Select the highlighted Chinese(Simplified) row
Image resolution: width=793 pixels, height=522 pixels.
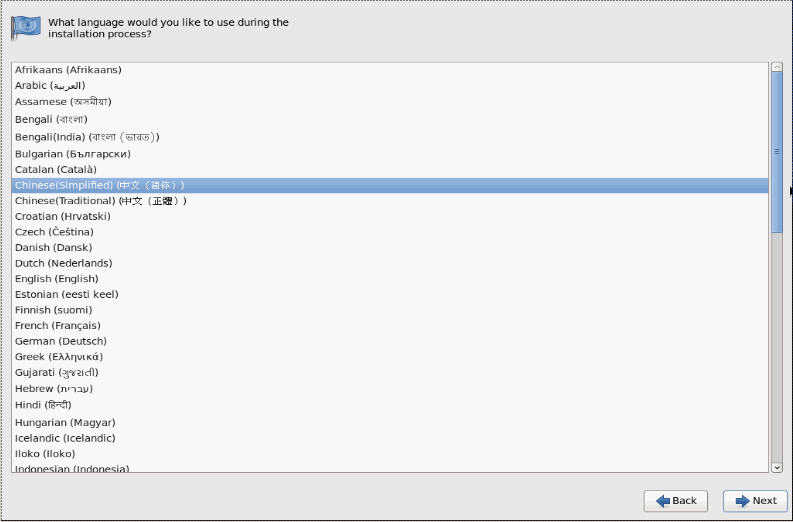pos(100,185)
